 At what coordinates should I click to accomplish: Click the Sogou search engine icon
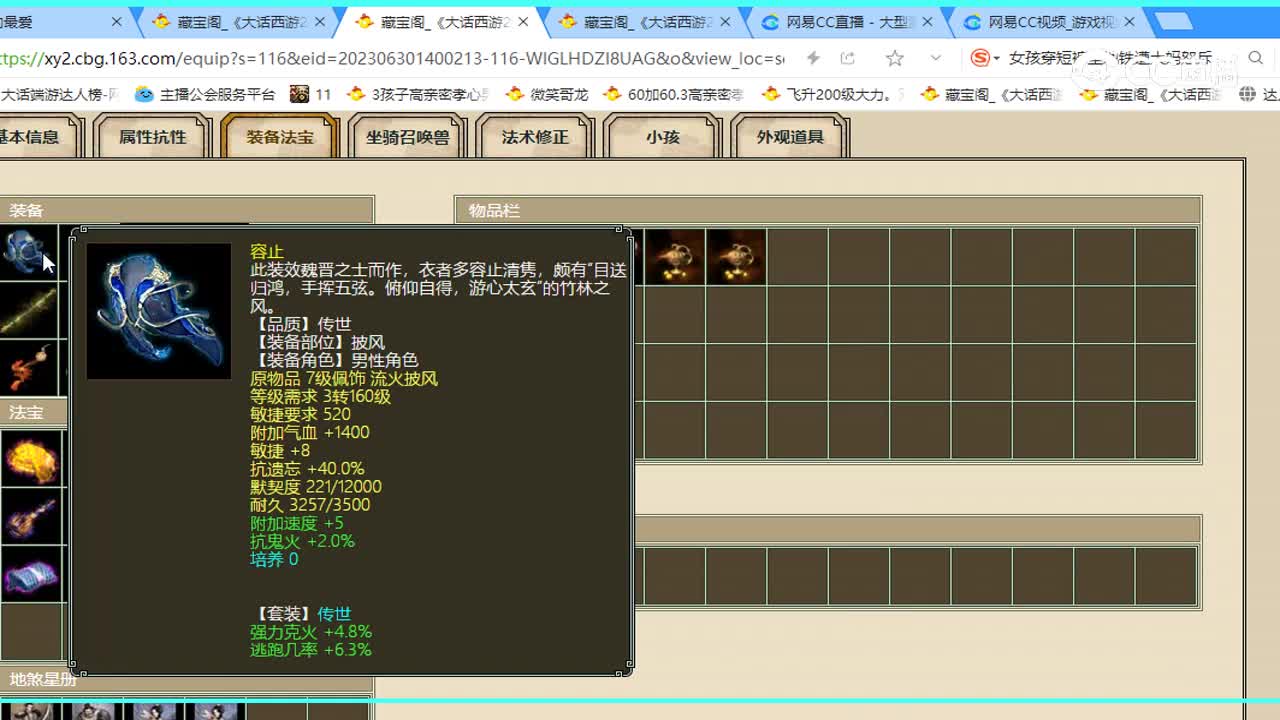coord(982,59)
